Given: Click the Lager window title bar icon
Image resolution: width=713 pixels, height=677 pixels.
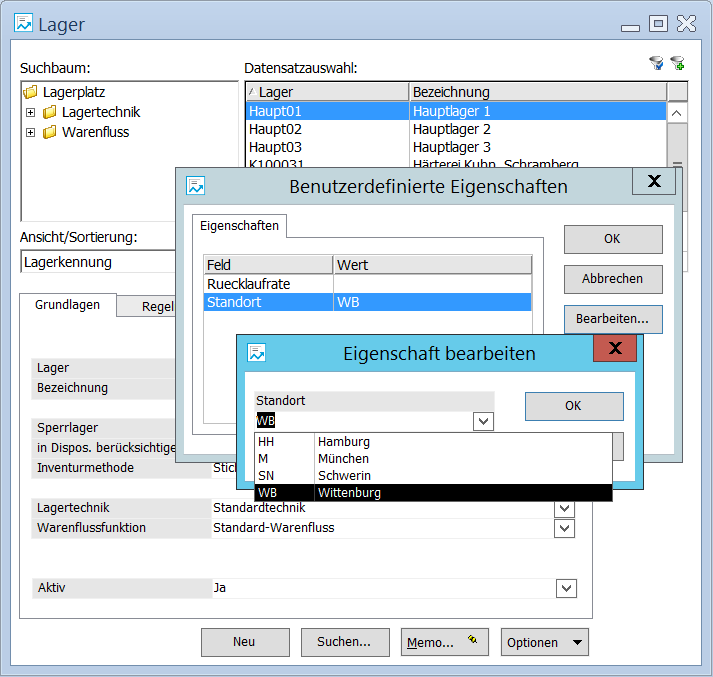Looking at the screenshot, I should coord(24,24).
